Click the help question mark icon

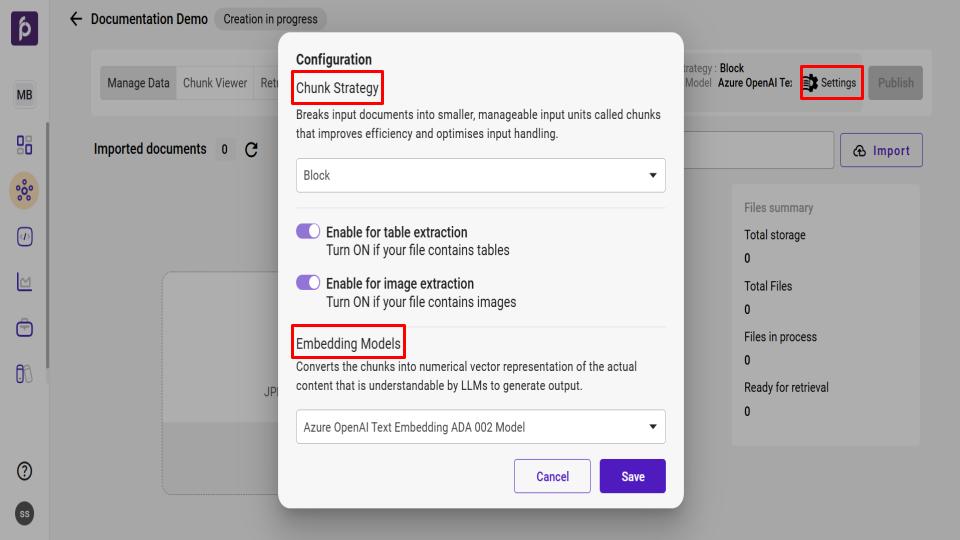pyautogui.click(x=25, y=471)
